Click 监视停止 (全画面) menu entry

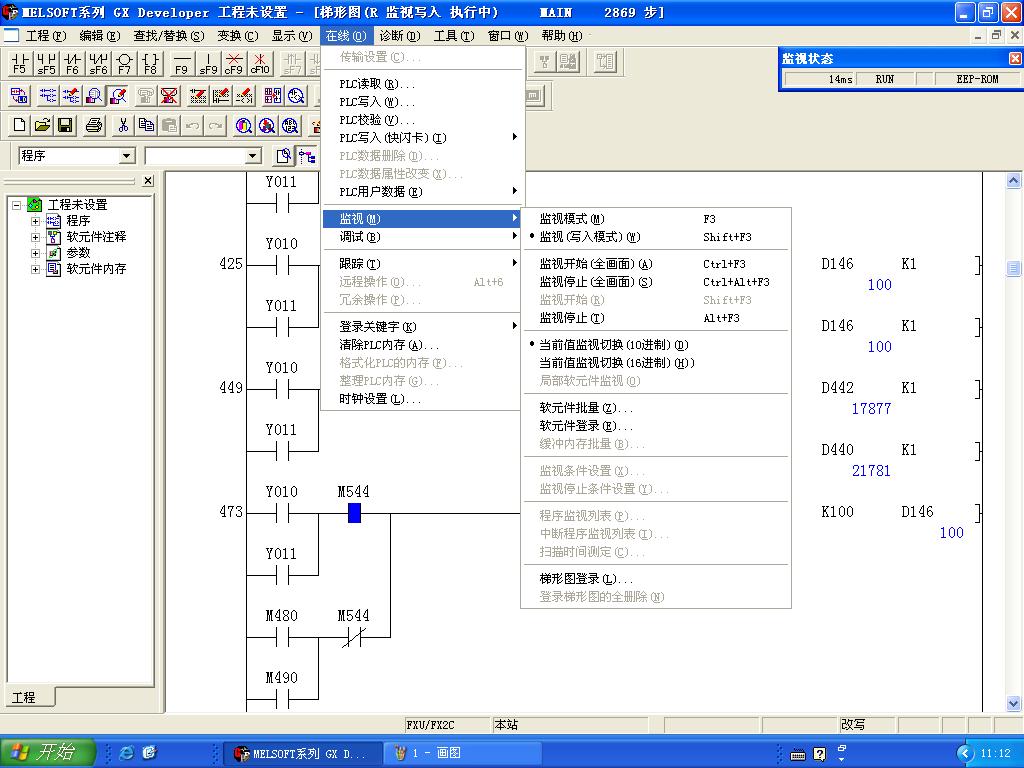(595, 282)
